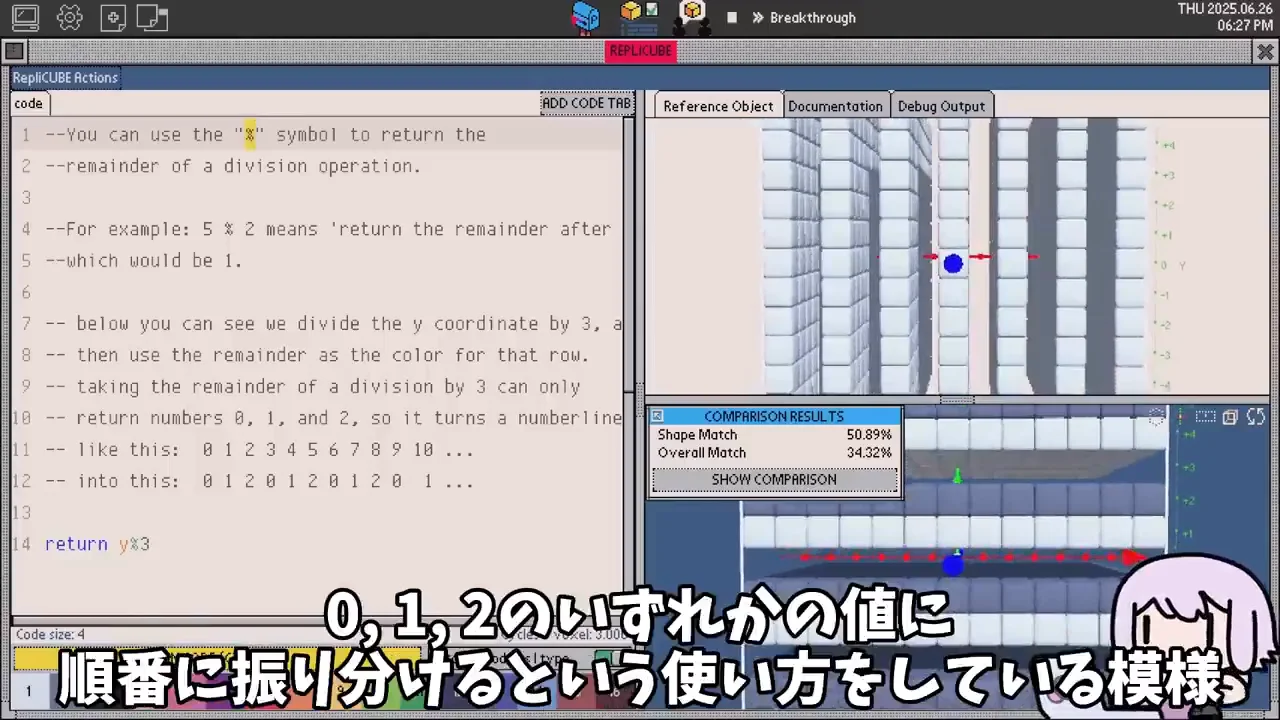Click the small icon in Comparison Results header
Viewport: 1280px width, 720px height.
click(657, 416)
